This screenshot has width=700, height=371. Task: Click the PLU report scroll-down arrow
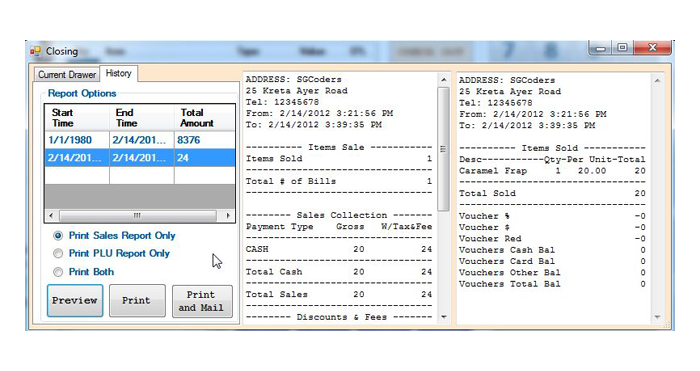point(657,317)
